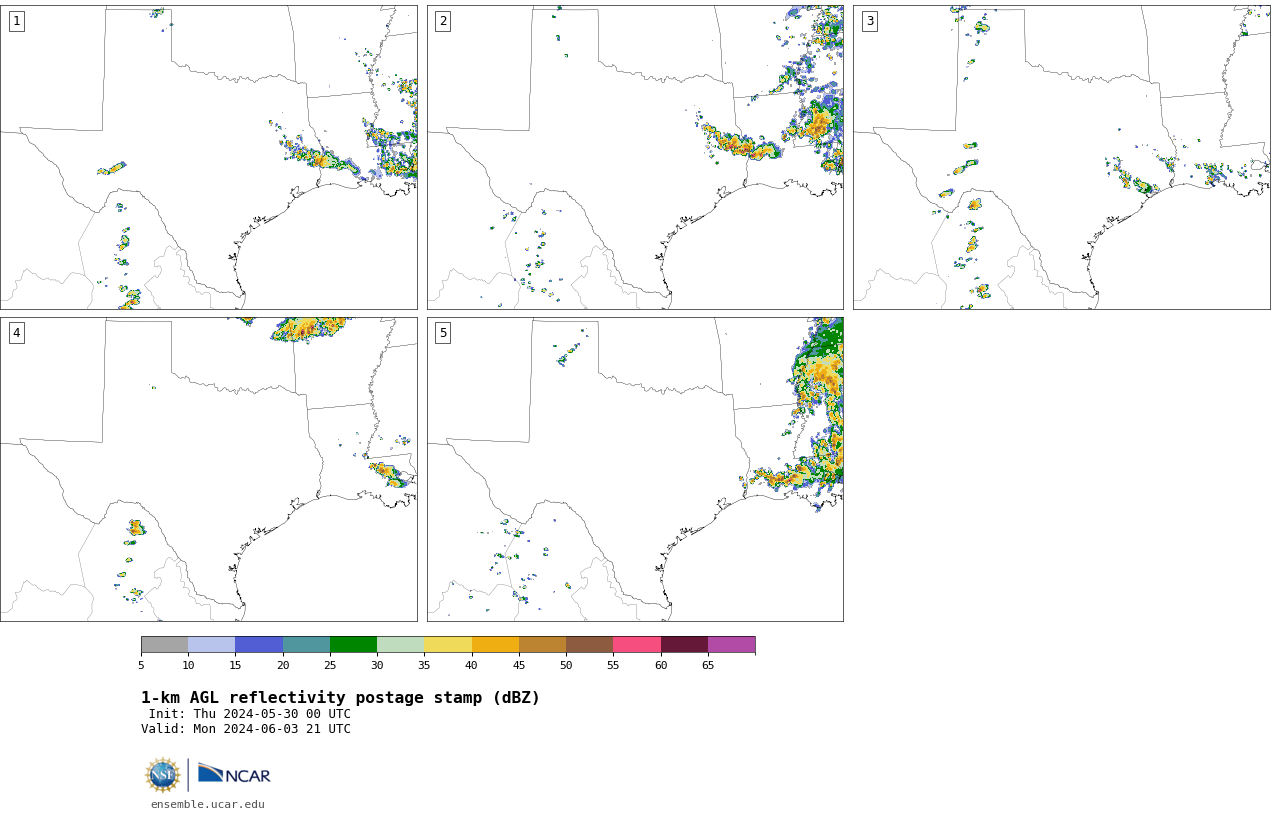Click the pink 55-60 dBZ swatch
Viewport: 1280px width, 815px height.
click(637, 644)
